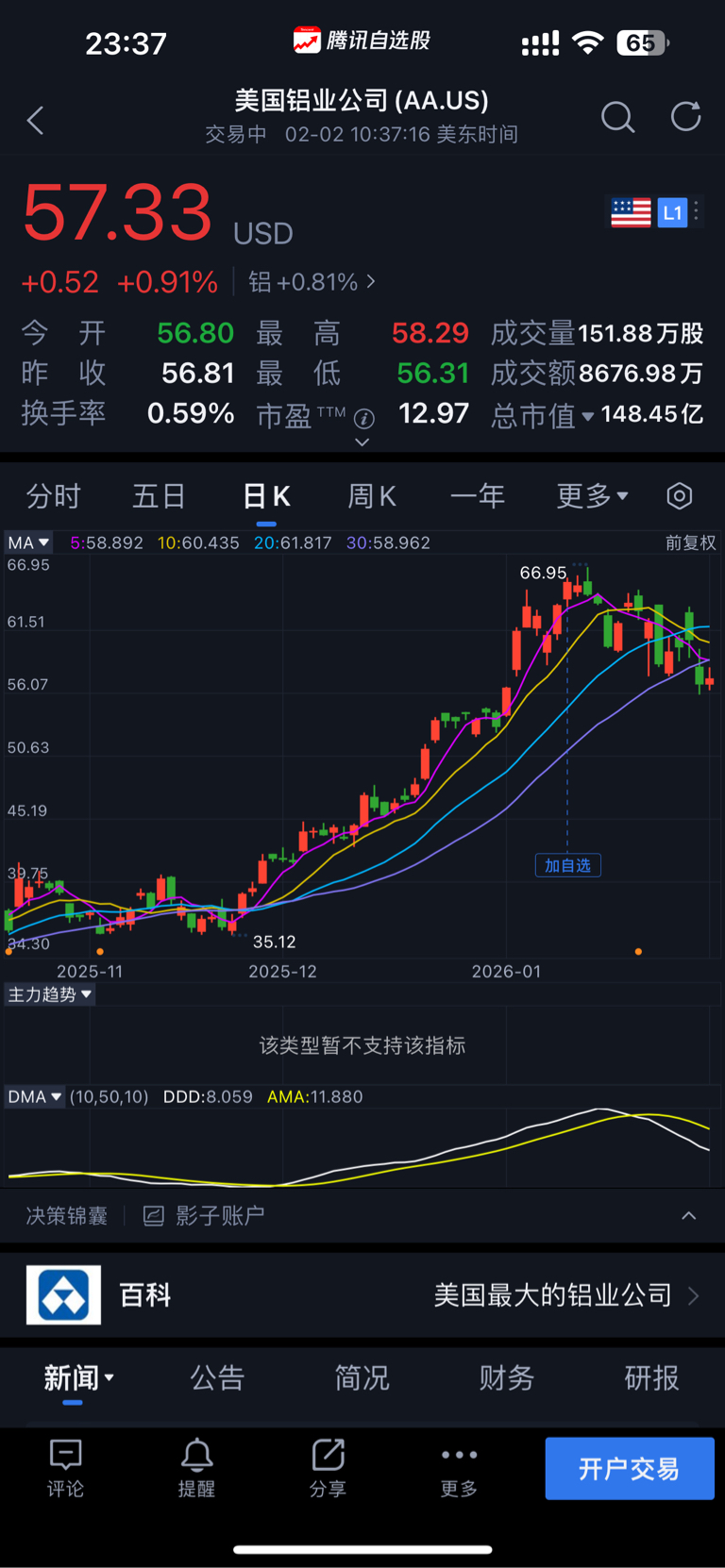Screen dimensions: 725x1568
Task: Tap the Alcoa company logo
Action: (63, 1295)
